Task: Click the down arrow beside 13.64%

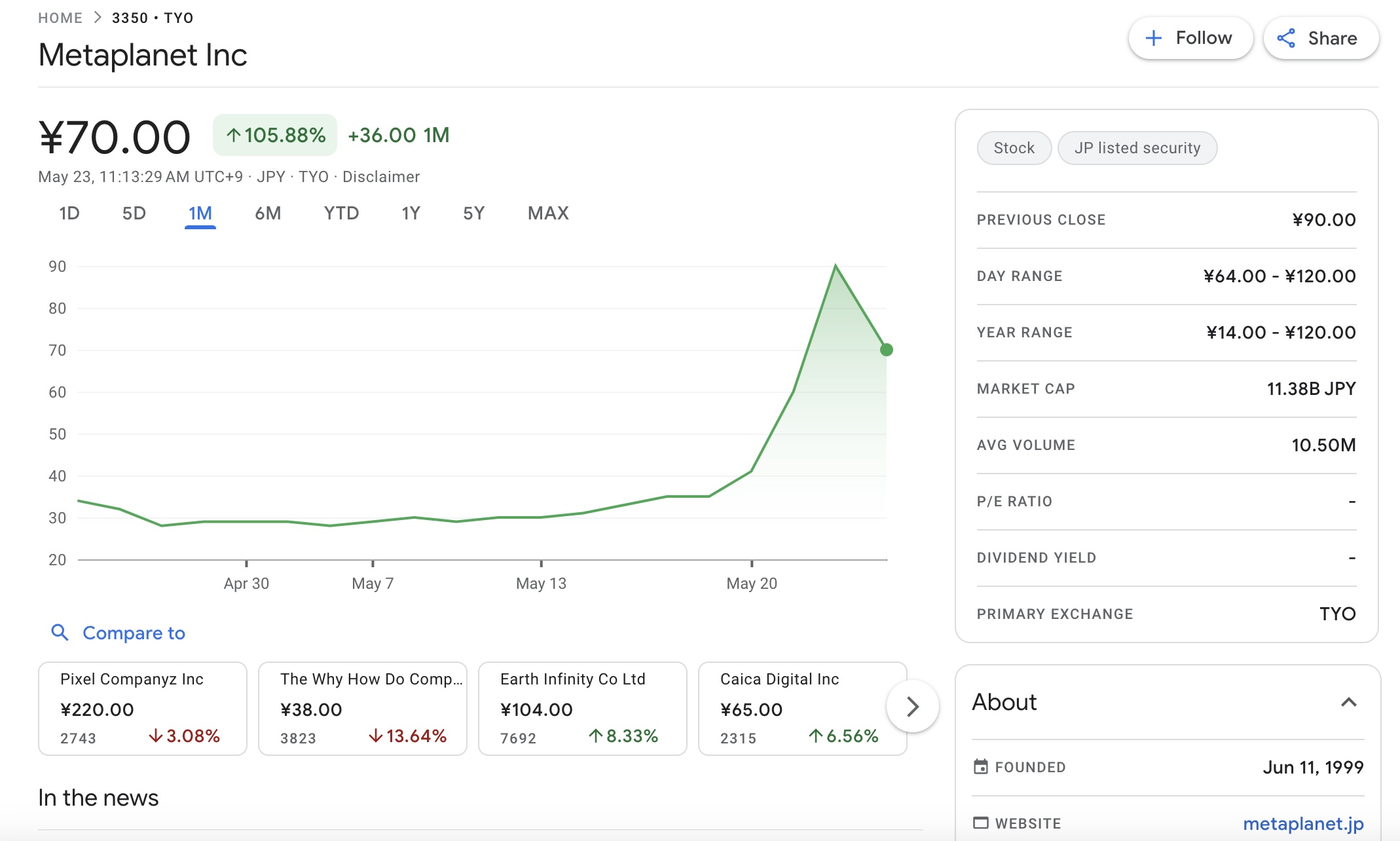Action: tap(376, 736)
